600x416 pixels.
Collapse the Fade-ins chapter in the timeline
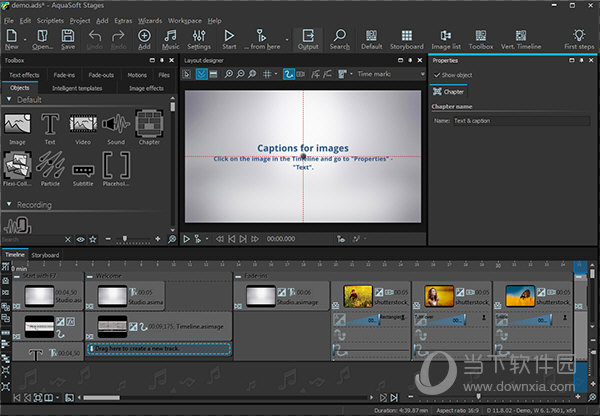tap(238, 276)
